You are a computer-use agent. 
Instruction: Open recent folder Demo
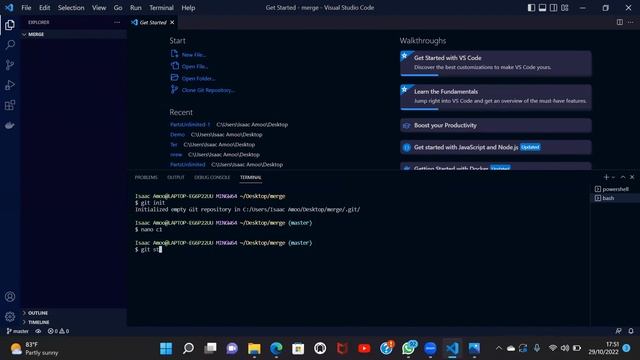tap(177, 134)
